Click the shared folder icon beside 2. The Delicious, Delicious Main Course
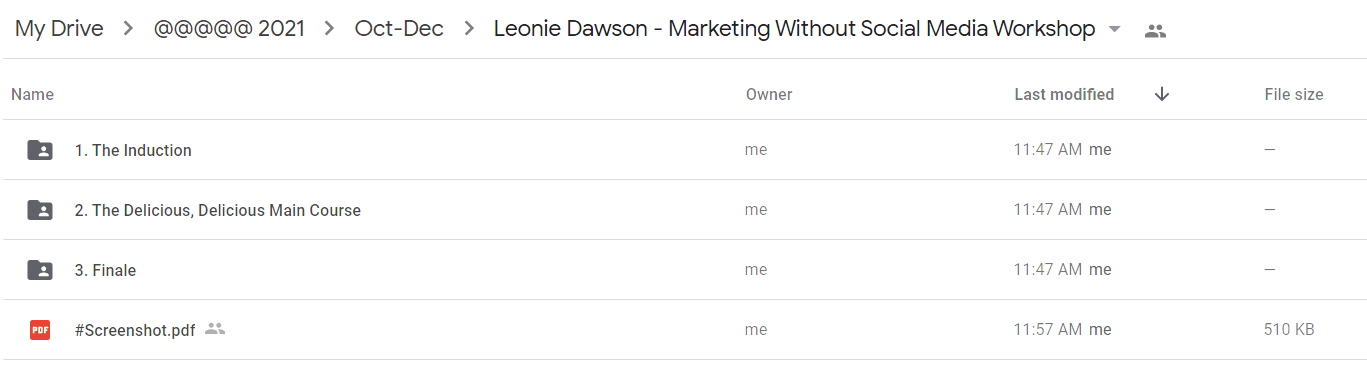This screenshot has height=378, width=1367. 40,210
